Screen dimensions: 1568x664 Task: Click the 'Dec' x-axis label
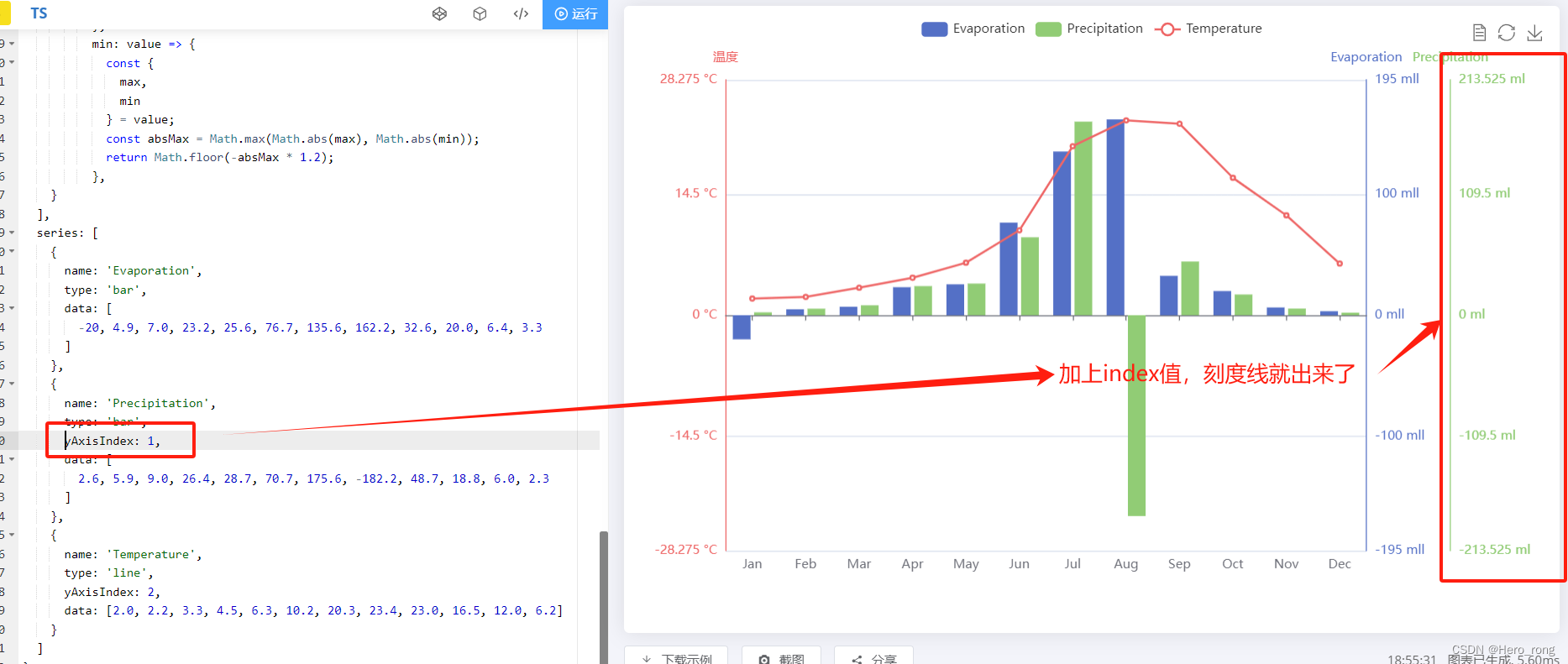1340,564
